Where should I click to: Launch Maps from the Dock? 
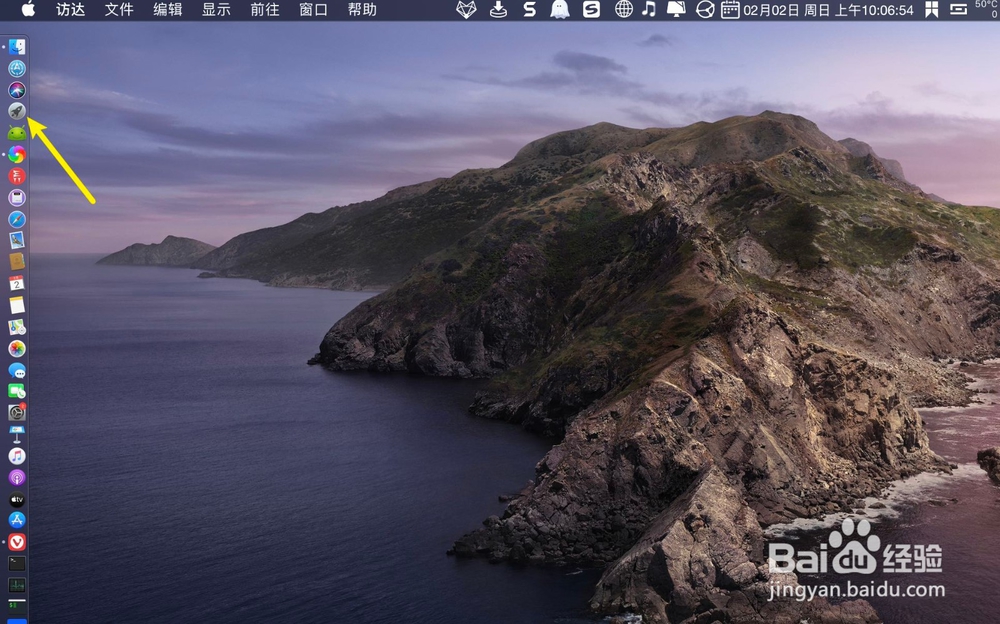point(17,327)
